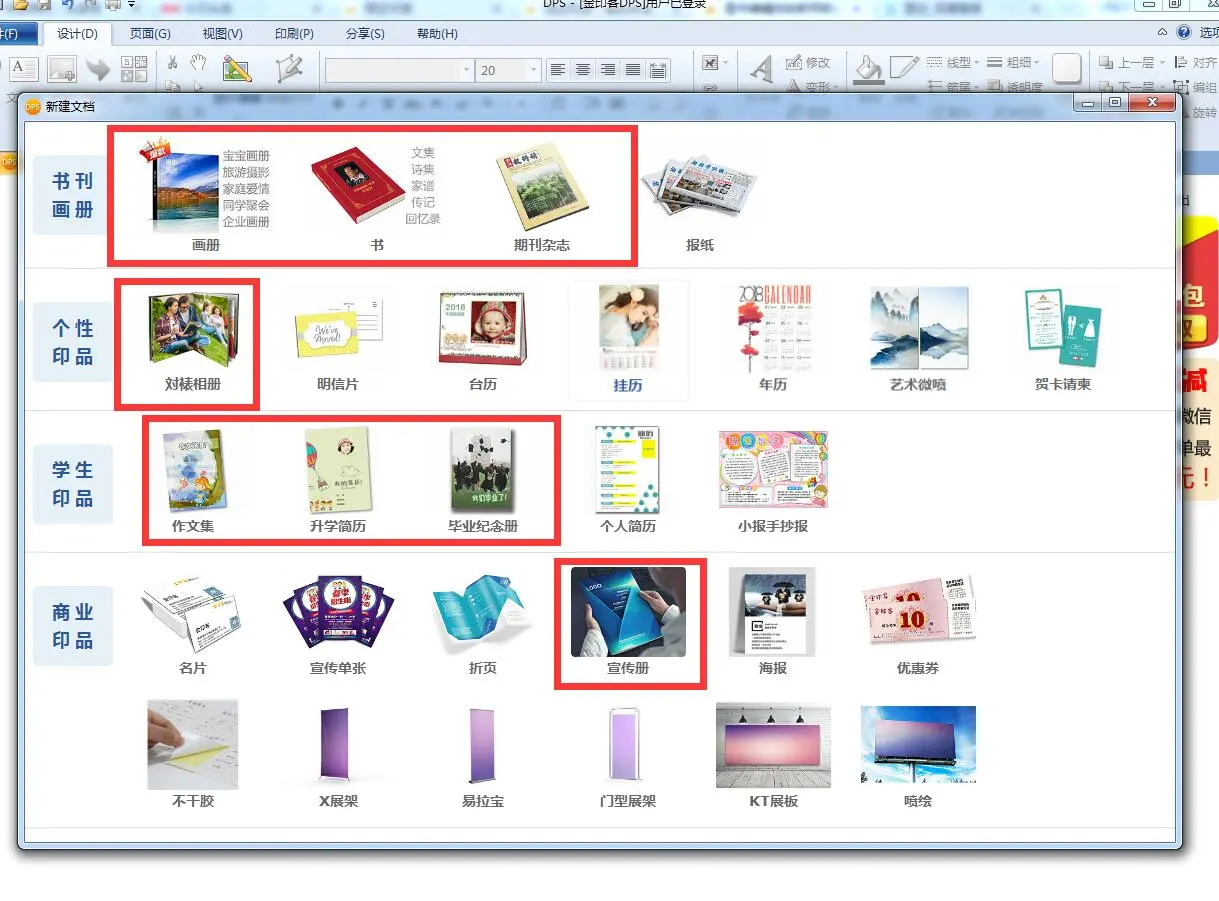1219x901 pixels.
Task: Choose the 名片 business card template
Action: point(193,624)
